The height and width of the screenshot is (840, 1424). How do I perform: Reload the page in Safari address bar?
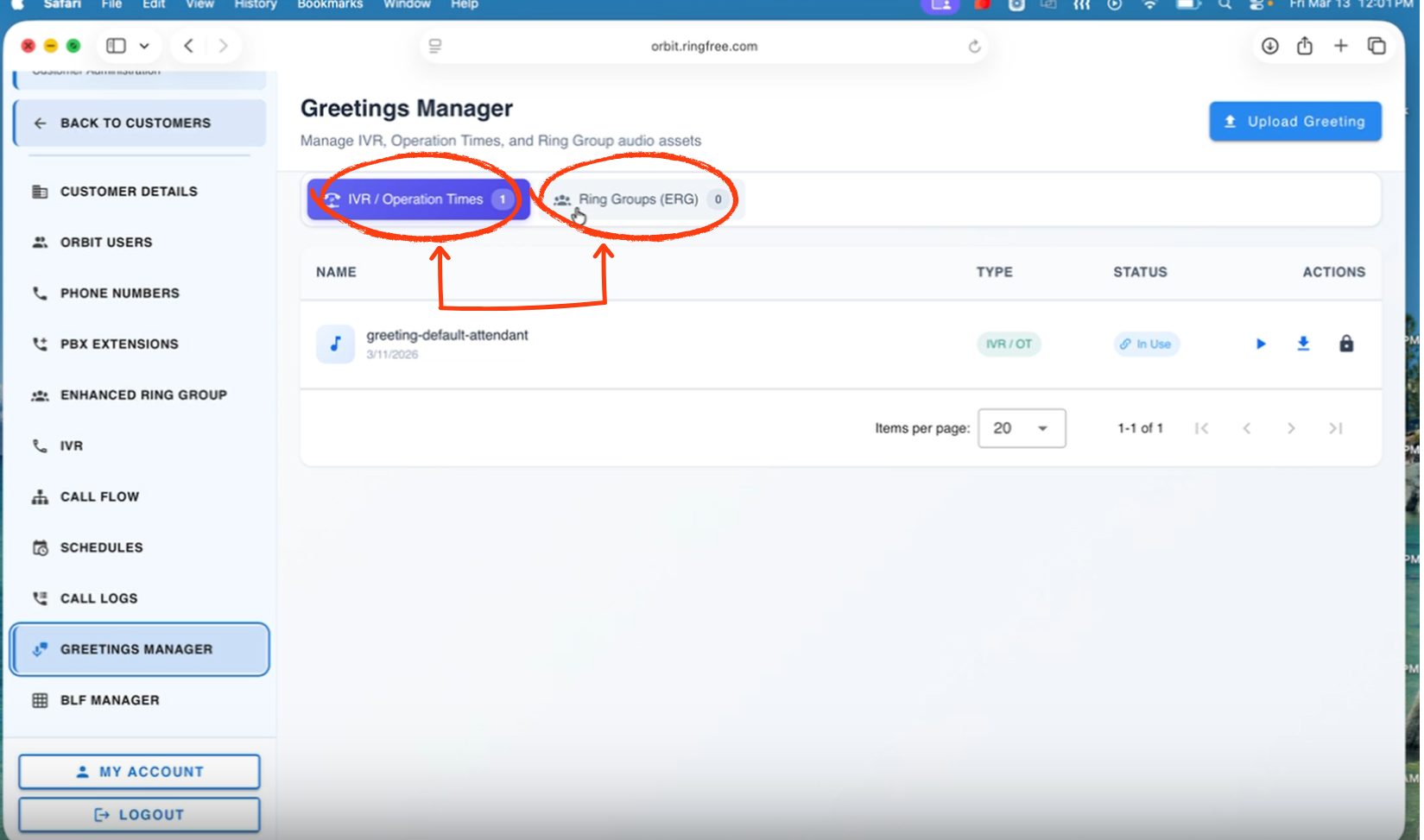974,47
